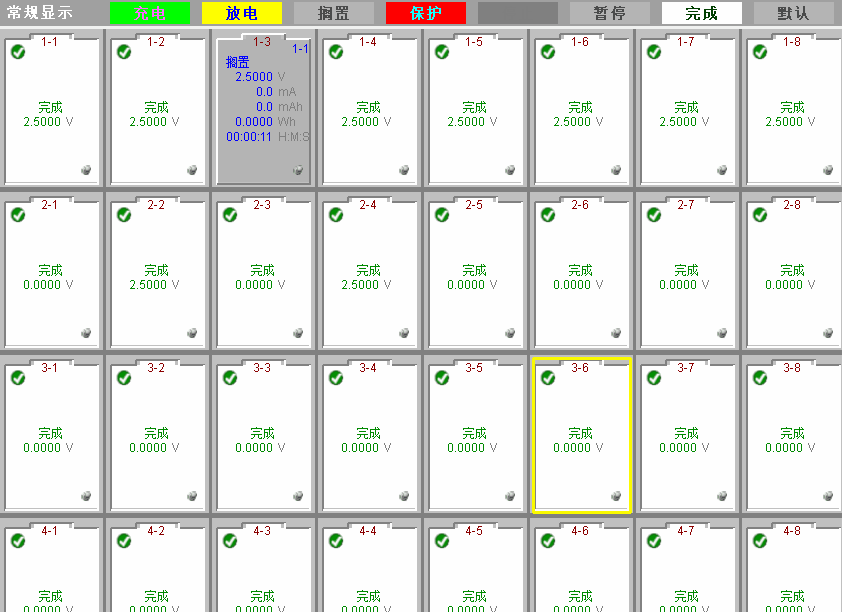Click green checkmark icon on channel 4-5
The image size is (842, 612).
click(x=442, y=541)
